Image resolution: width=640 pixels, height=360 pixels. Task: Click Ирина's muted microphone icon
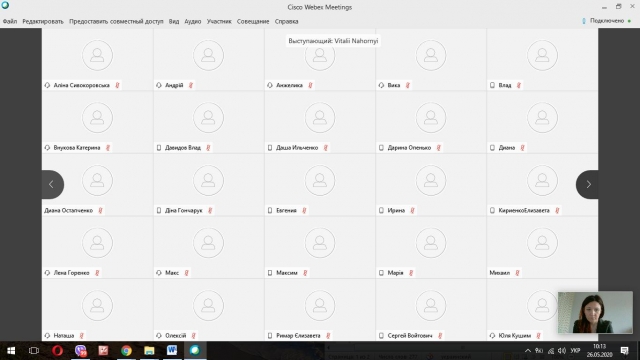[x=412, y=211]
